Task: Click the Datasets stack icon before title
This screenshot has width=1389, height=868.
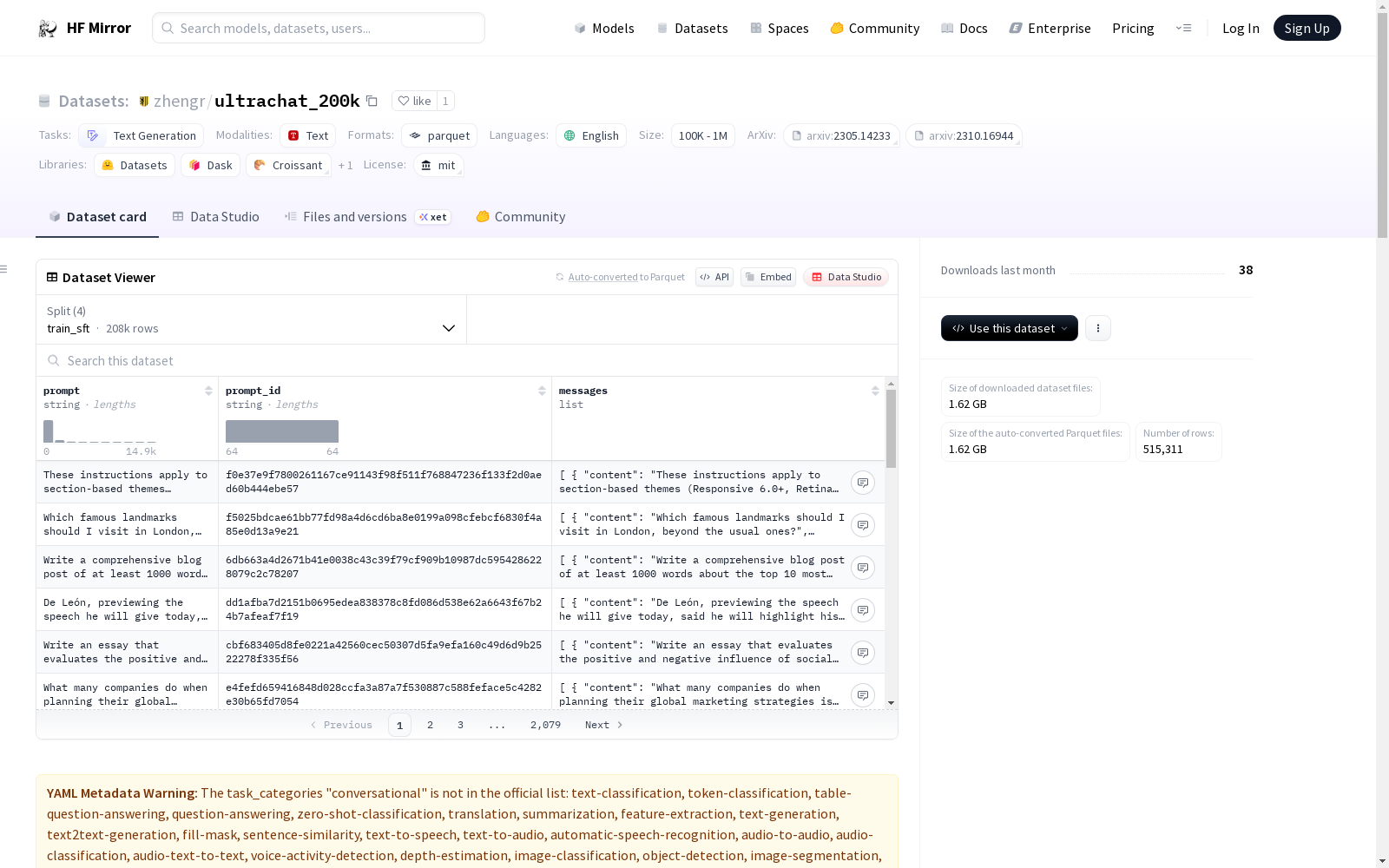Action: coord(44,102)
